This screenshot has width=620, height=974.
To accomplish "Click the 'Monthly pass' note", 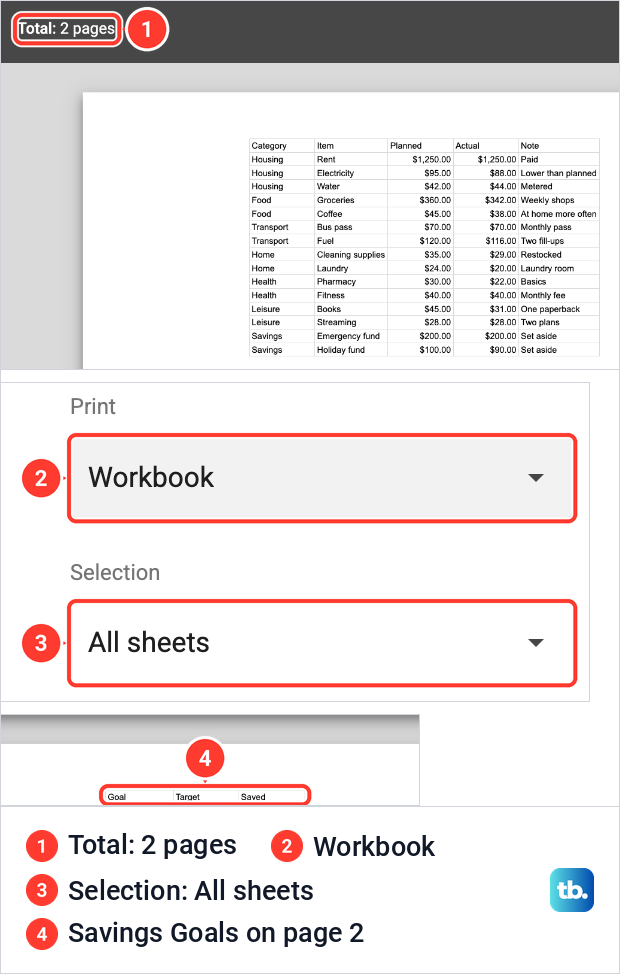I will 546,227.
